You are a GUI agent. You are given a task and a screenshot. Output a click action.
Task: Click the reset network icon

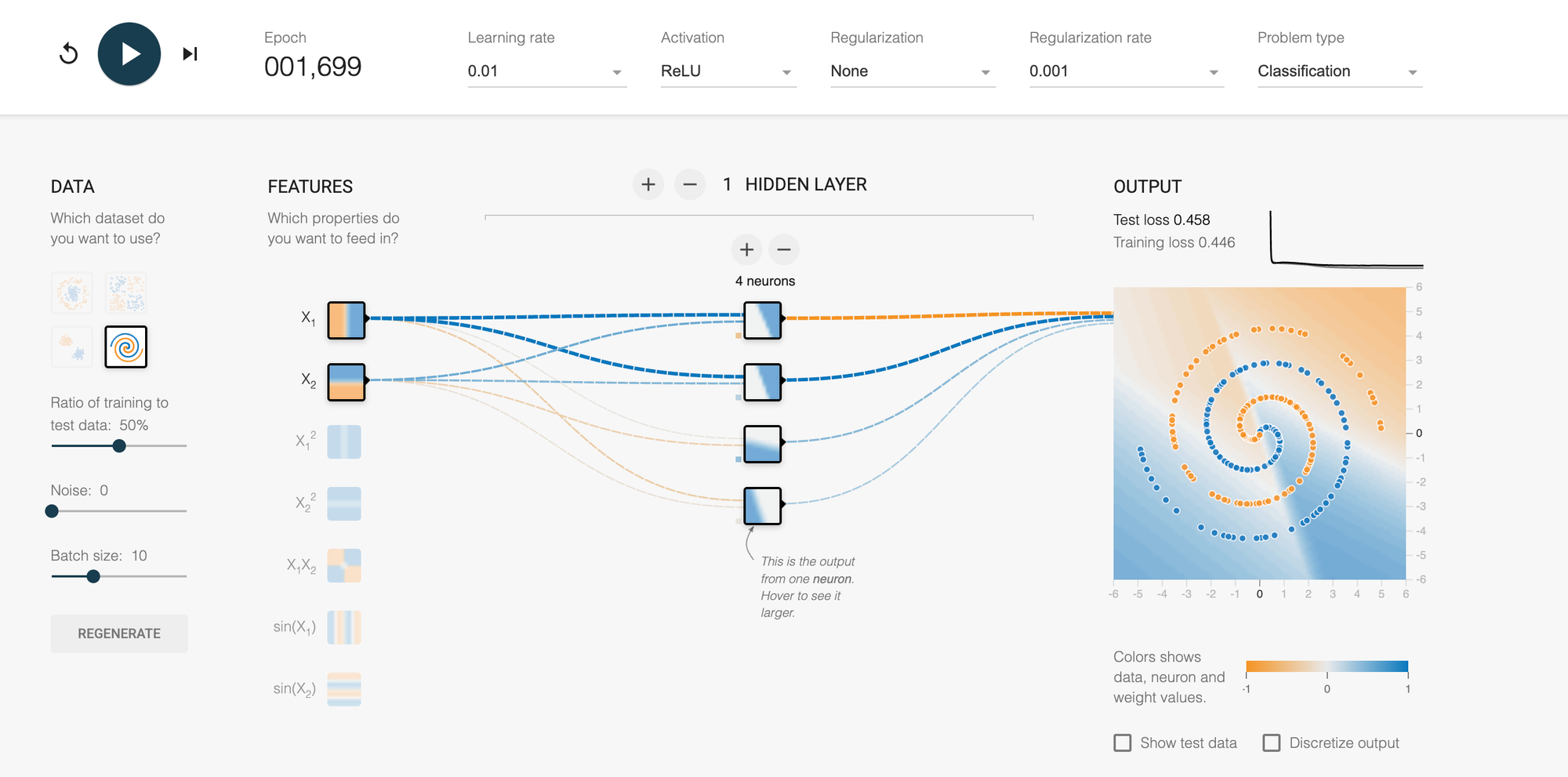click(x=69, y=53)
